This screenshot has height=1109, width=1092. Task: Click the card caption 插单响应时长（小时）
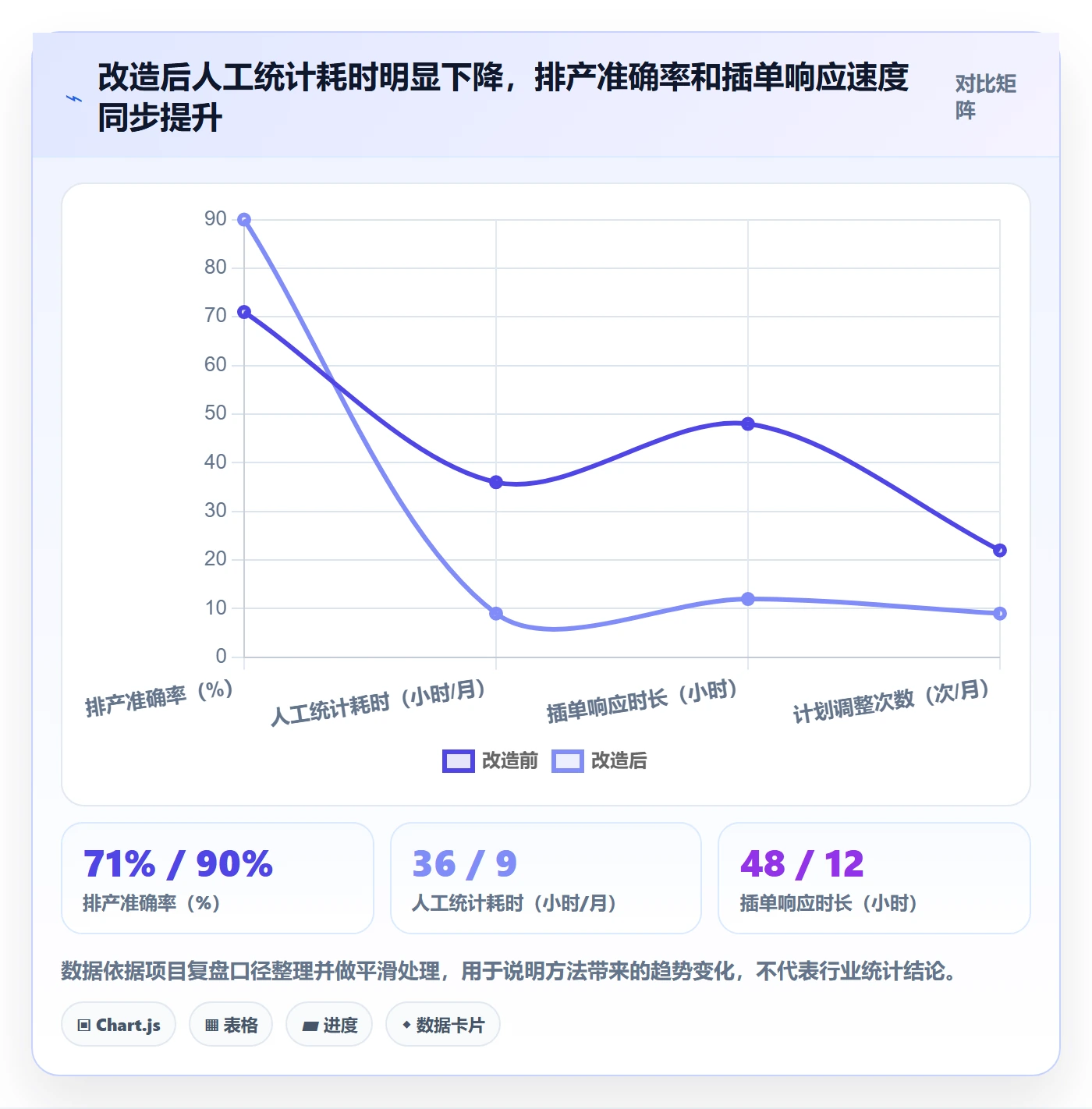point(829,903)
